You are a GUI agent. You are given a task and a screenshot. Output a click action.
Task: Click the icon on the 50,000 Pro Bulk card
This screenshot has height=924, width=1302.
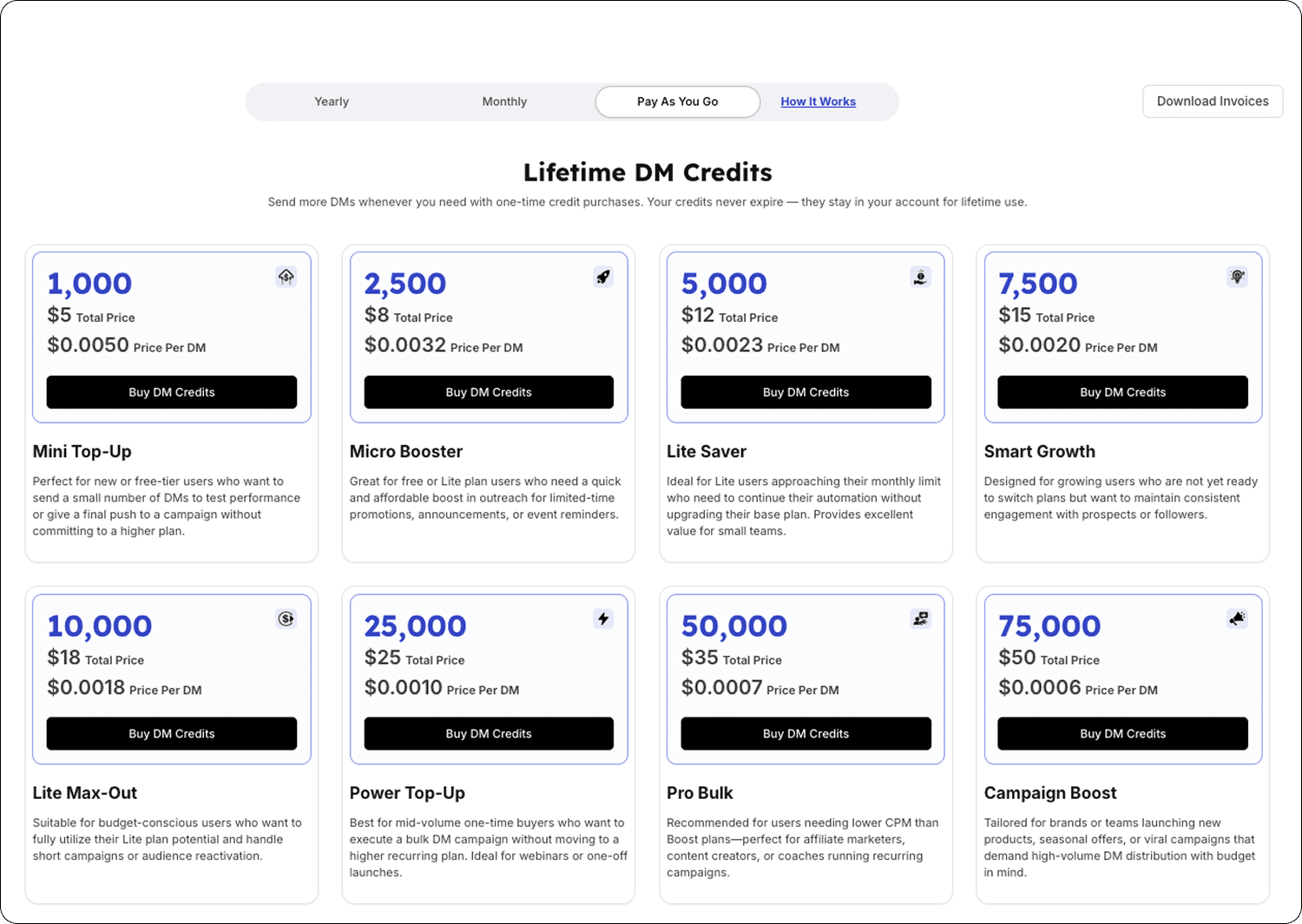(x=920, y=619)
